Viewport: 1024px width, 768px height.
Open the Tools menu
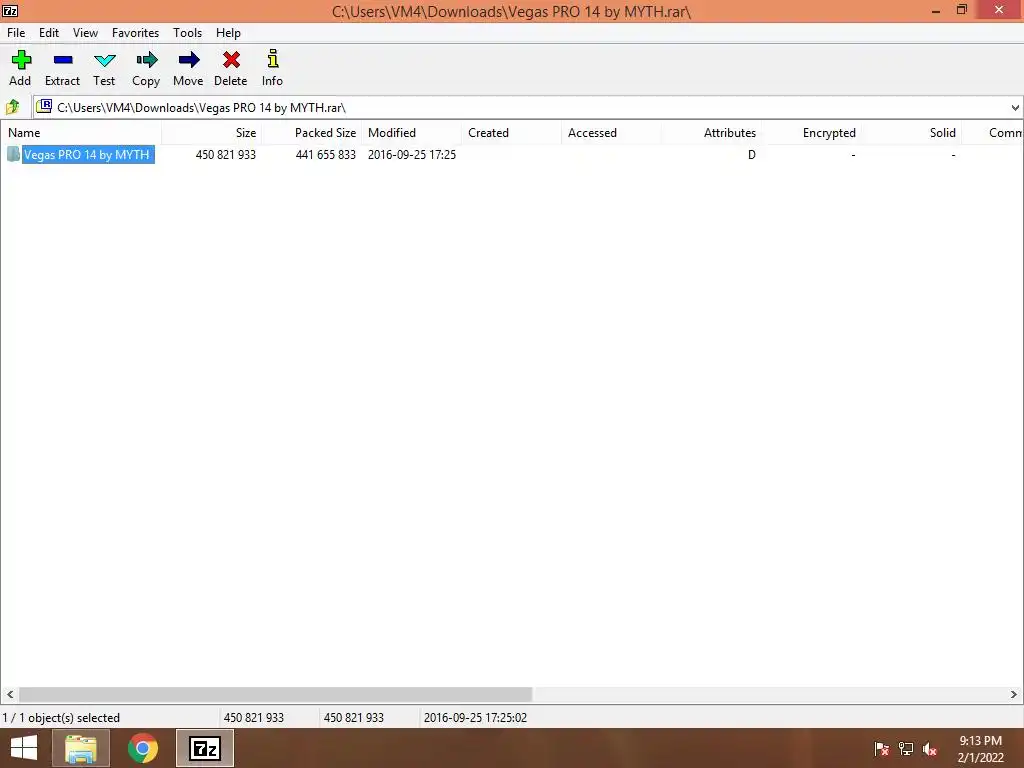point(187,33)
